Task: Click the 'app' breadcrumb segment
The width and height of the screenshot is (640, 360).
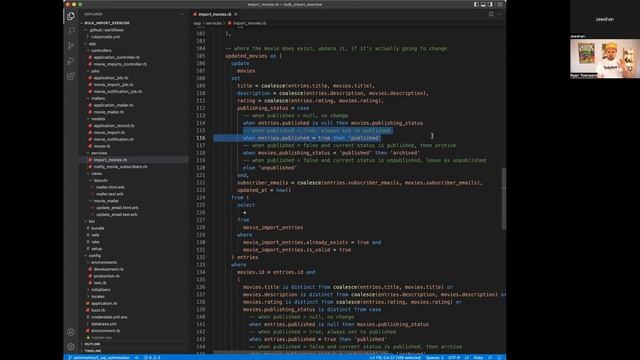Action: 197,23
